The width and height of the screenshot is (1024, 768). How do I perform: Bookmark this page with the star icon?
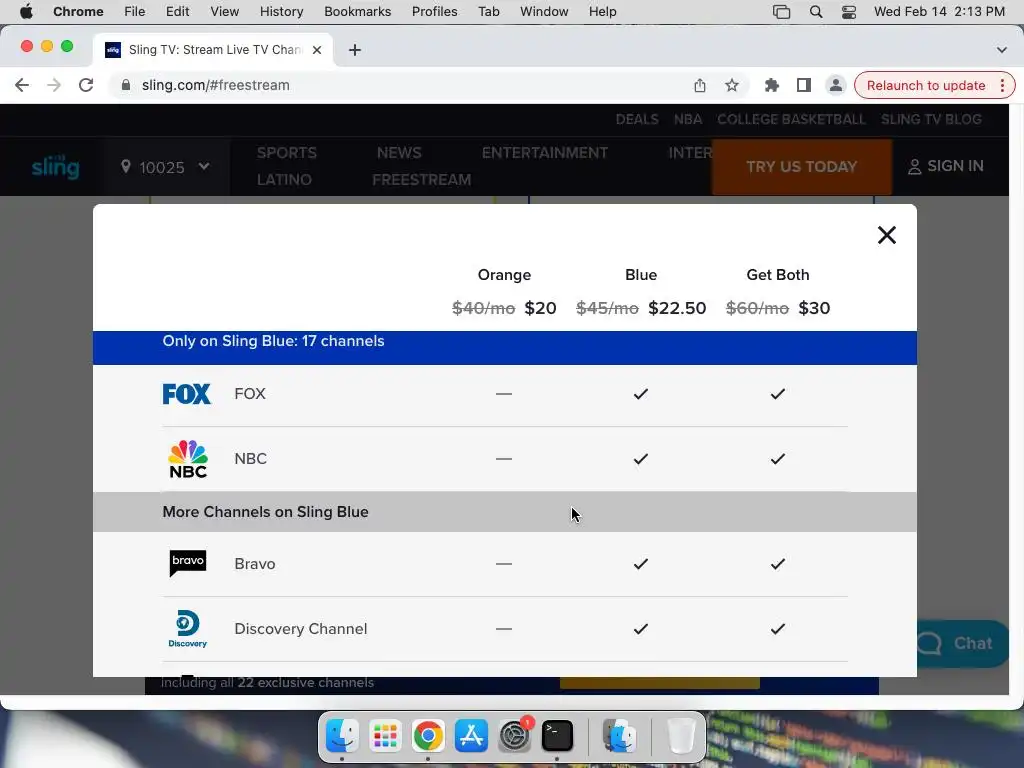[732, 86]
